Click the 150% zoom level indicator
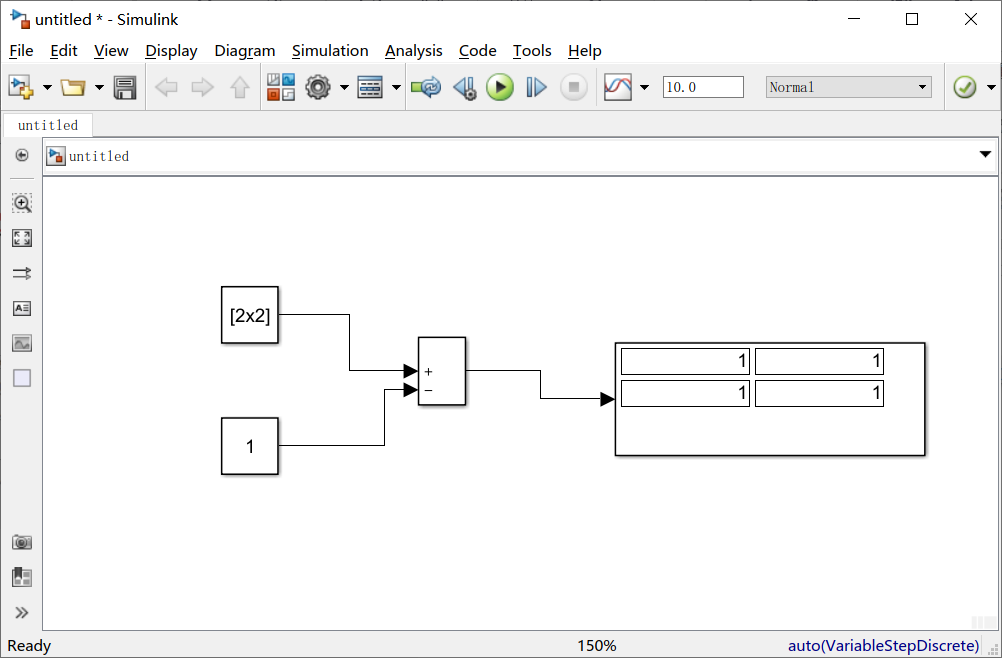 [596, 645]
